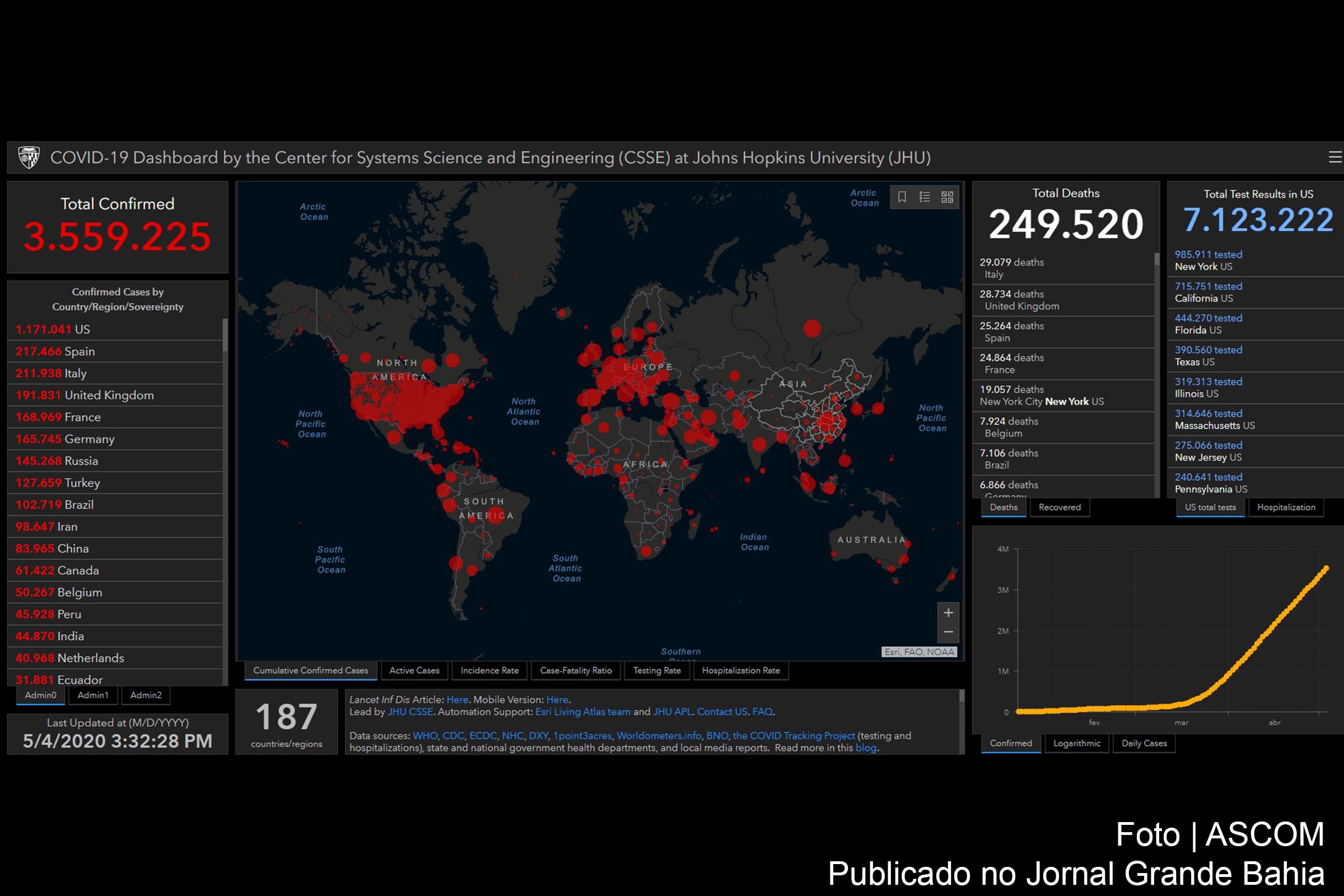Select the Case-Fatality Ratio tab
Viewport: 1344px width, 896px height.
pos(576,670)
